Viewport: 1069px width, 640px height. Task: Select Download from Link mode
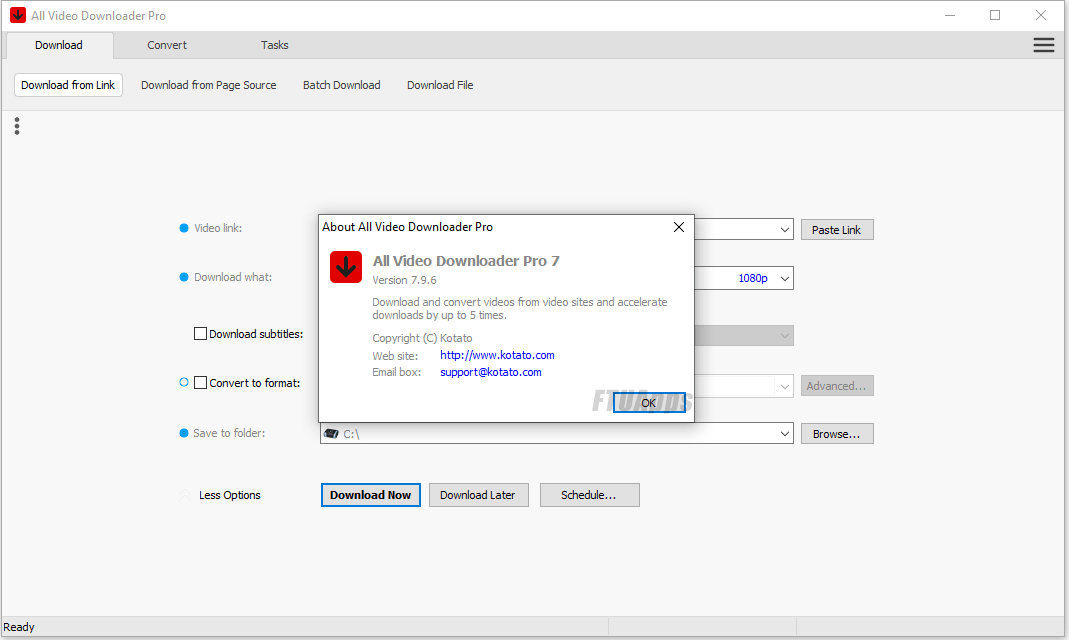[x=68, y=85]
